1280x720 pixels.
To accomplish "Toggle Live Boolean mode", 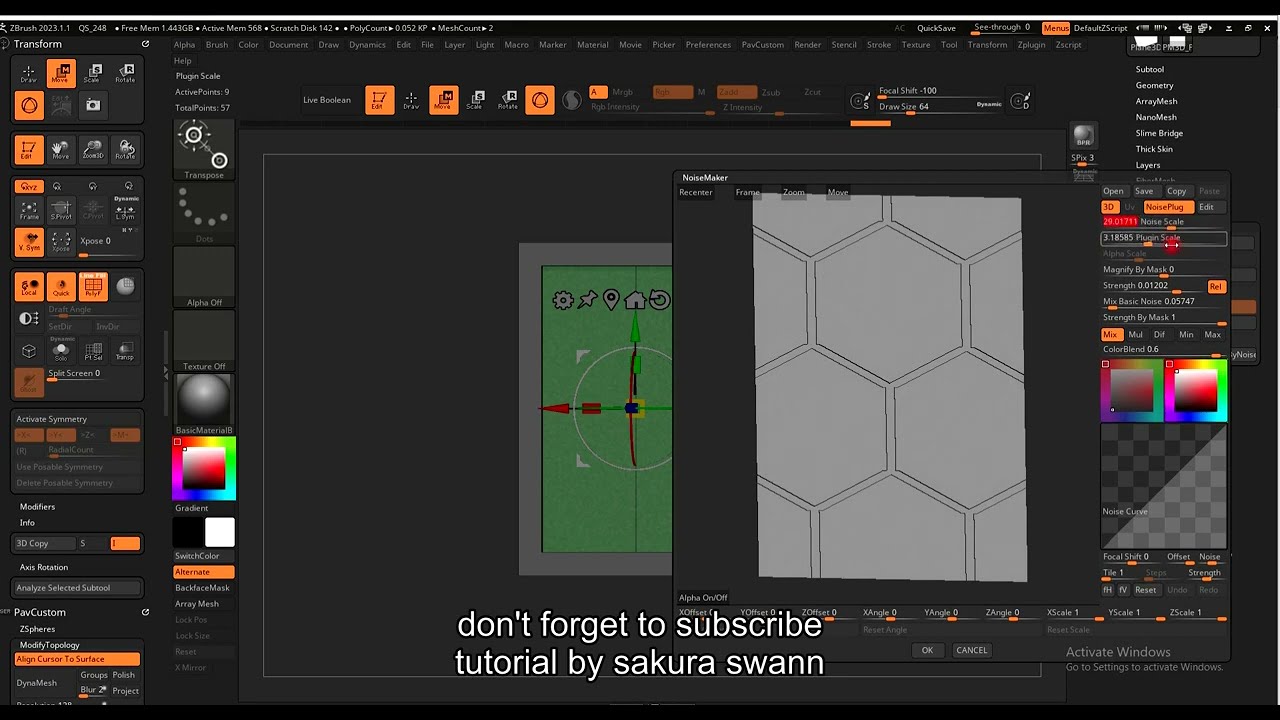I will (x=327, y=100).
